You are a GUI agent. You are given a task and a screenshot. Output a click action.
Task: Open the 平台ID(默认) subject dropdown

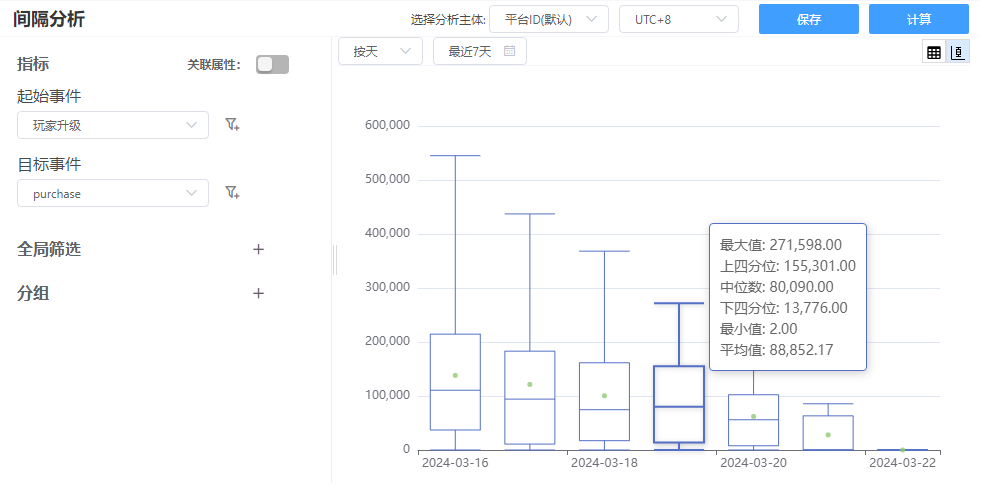coord(548,19)
